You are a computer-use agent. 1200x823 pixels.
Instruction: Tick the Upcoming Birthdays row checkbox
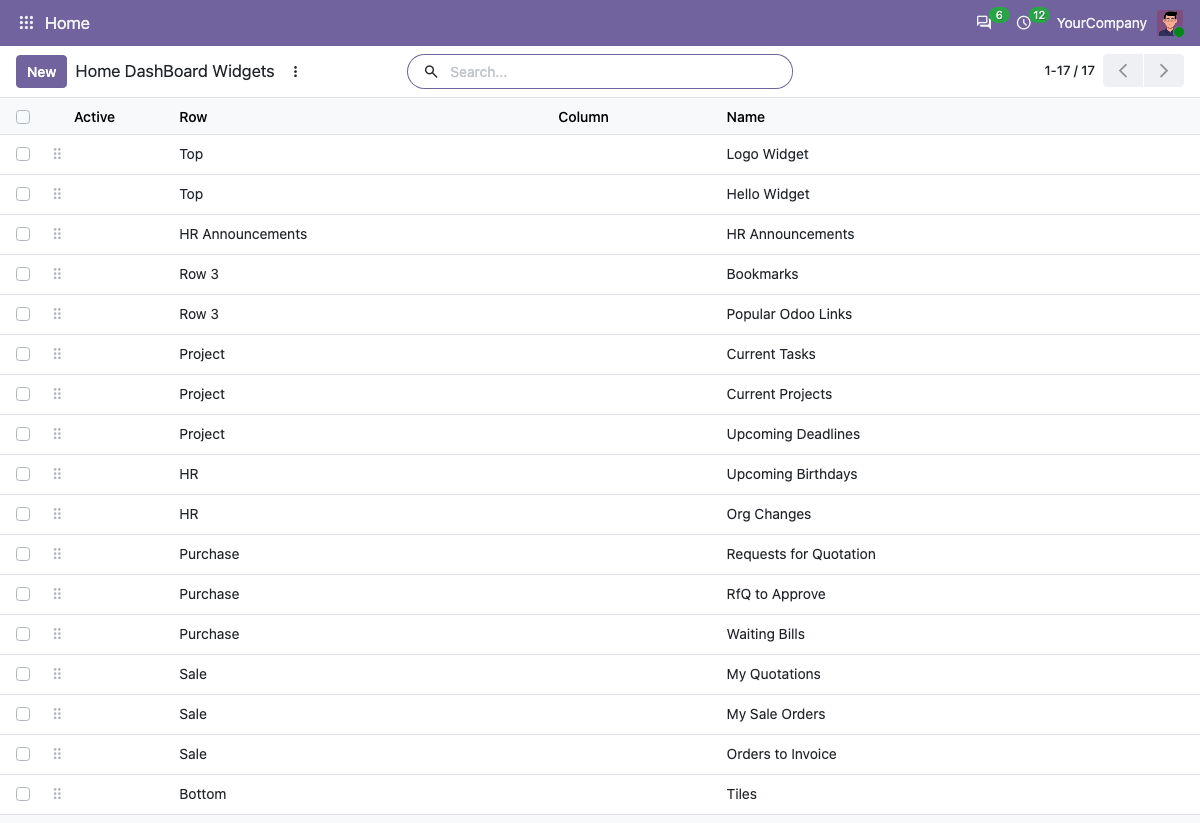pos(23,474)
